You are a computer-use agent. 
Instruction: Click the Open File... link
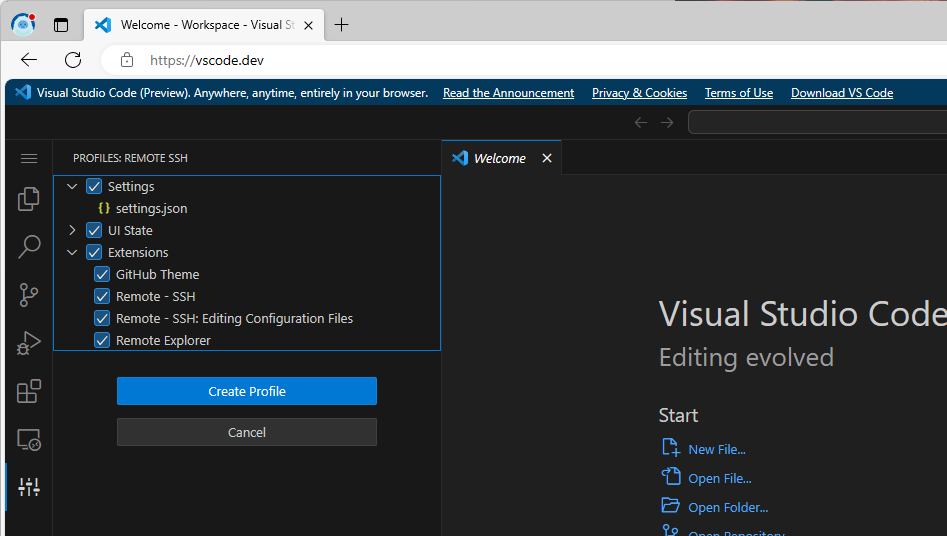point(720,479)
